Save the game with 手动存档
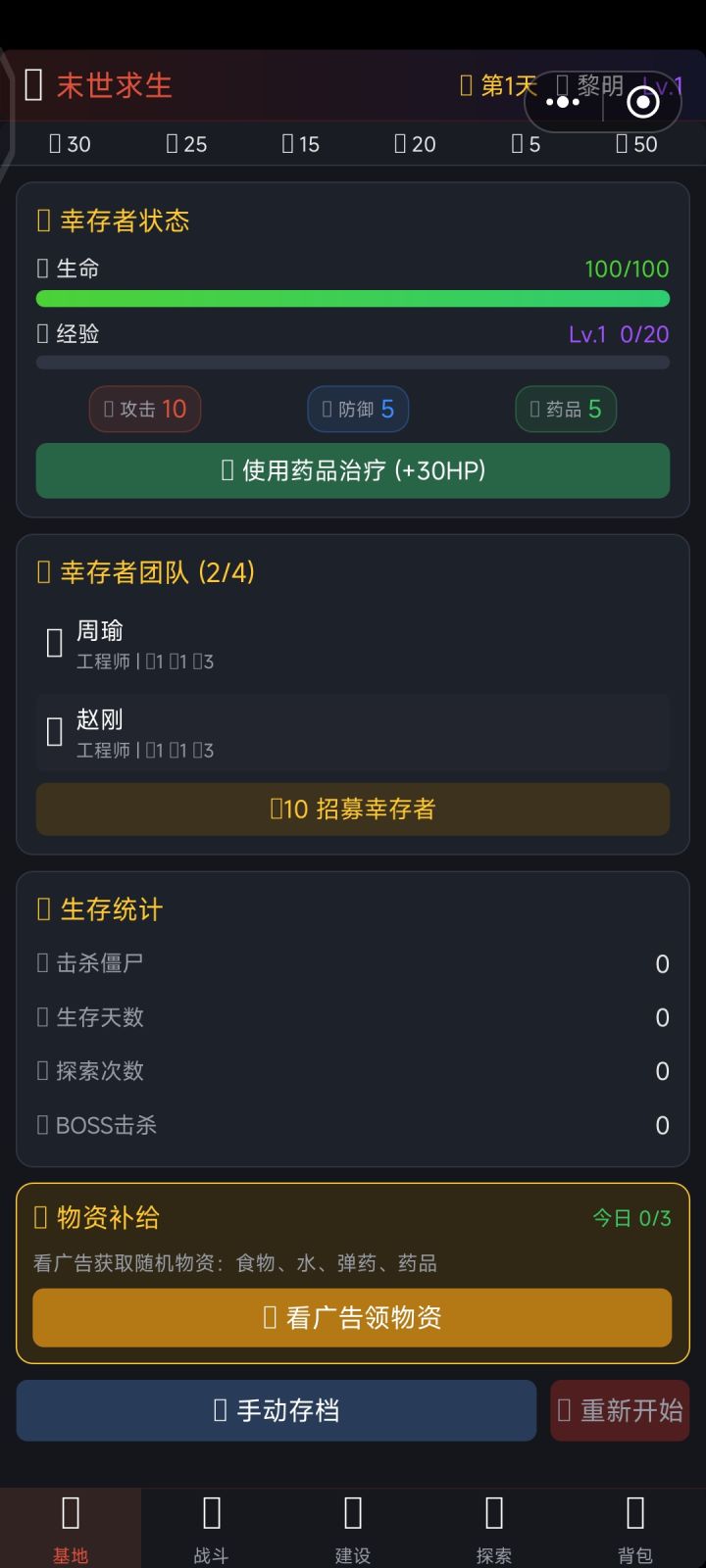 [277, 1410]
